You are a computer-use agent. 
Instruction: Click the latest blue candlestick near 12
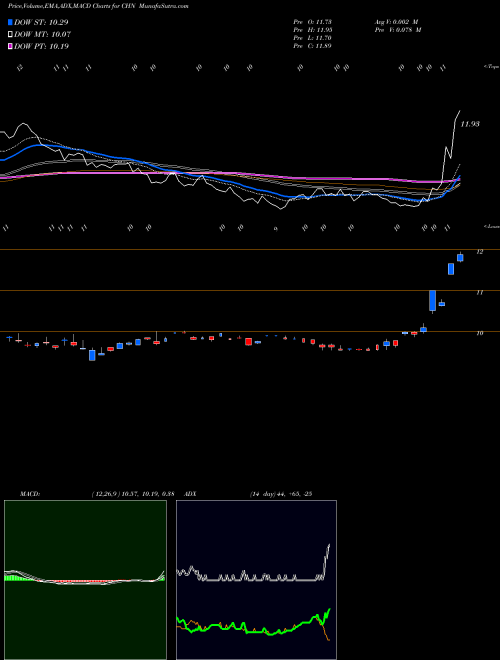point(460,258)
